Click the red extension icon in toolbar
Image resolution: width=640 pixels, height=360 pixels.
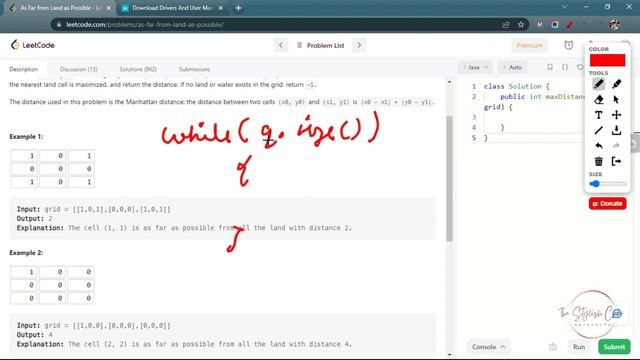click(x=570, y=24)
